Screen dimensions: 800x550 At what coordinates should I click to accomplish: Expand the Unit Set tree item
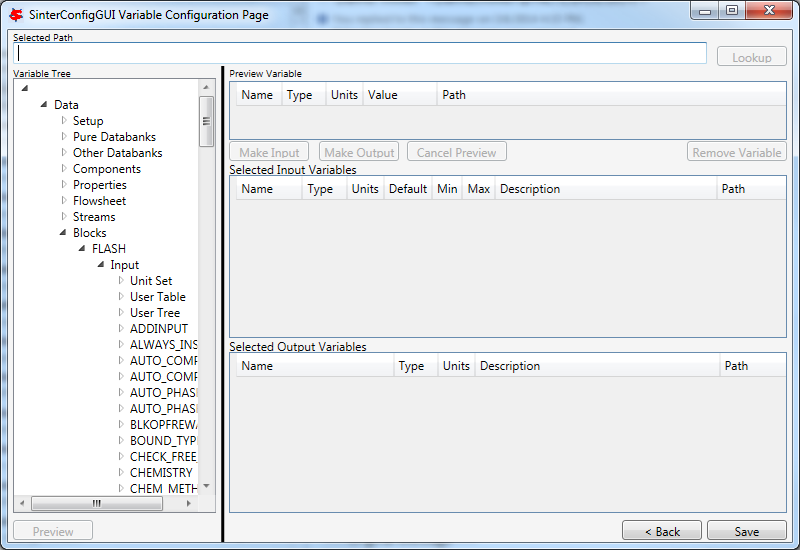click(121, 281)
